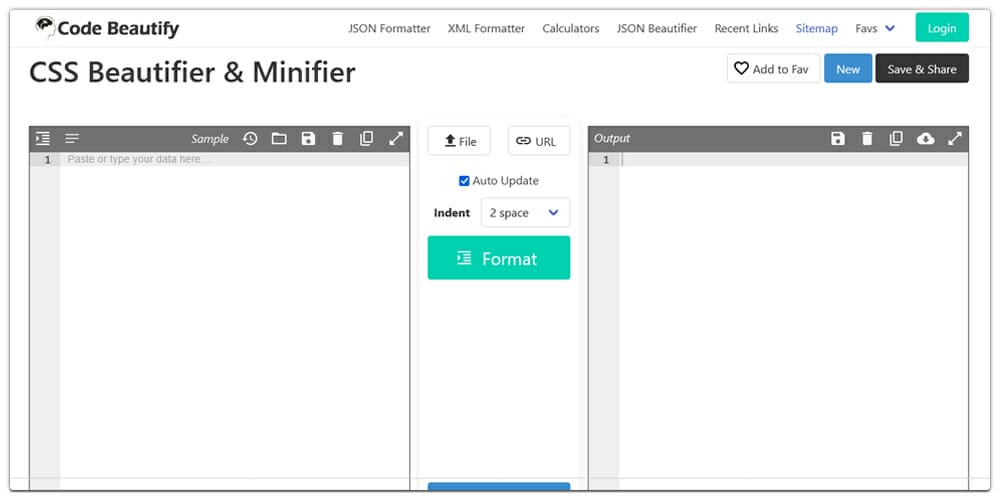The width and height of the screenshot is (1000, 500).
Task: Click the input panel beautify indent icon
Action: coord(43,138)
